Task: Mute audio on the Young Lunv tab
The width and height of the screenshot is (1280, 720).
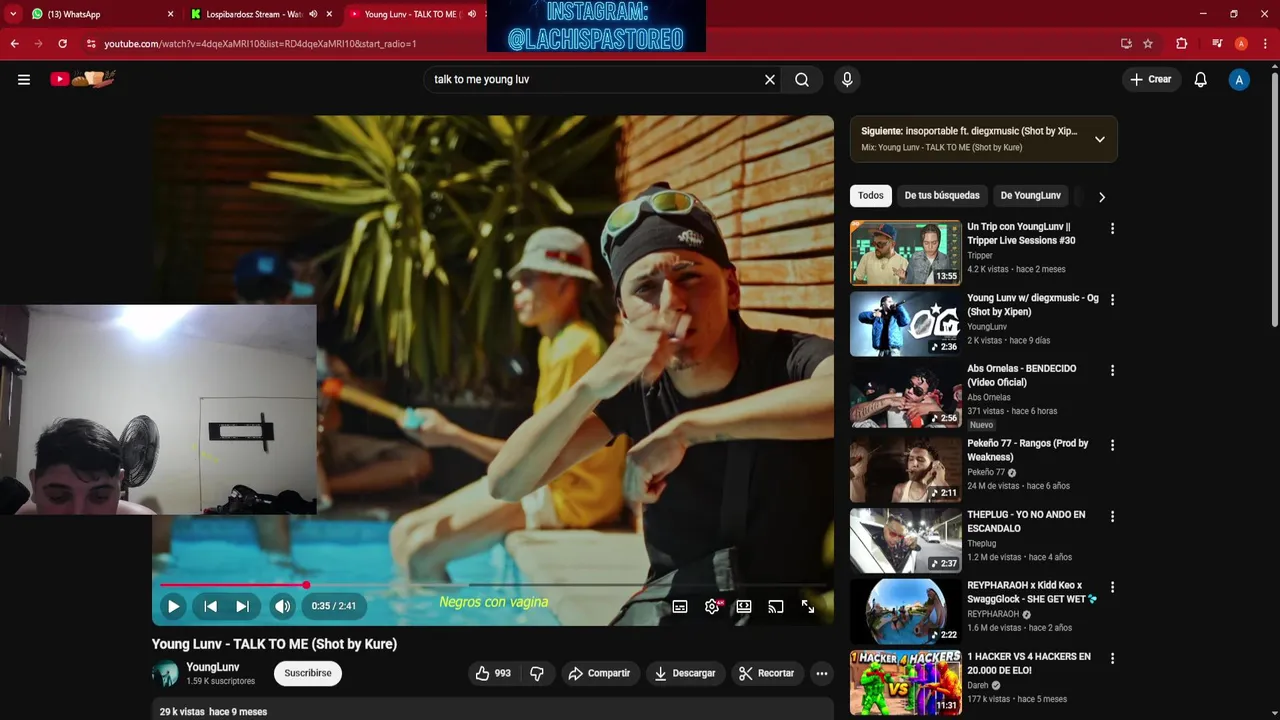Action: tap(472, 14)
